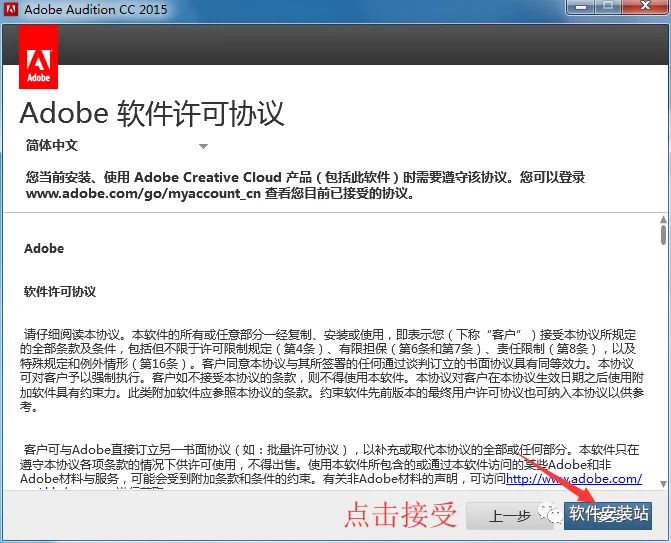Click the Adobe title bar icon
The width and height of the screenshot is (671, 543).
(x=11, y=9)
